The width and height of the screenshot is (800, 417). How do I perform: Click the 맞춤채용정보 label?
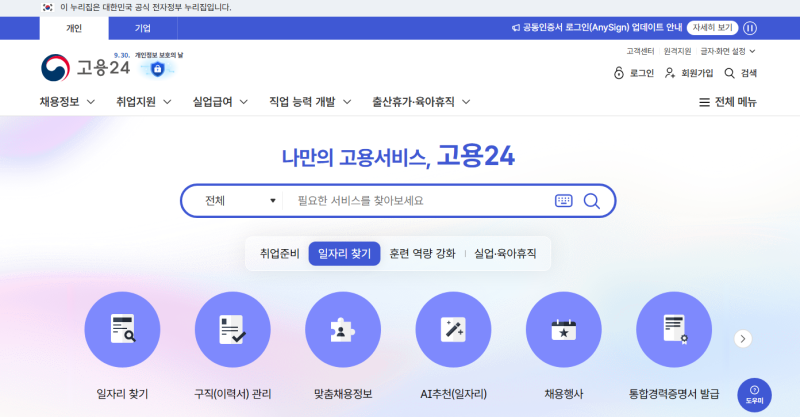[x=343, y=394]
